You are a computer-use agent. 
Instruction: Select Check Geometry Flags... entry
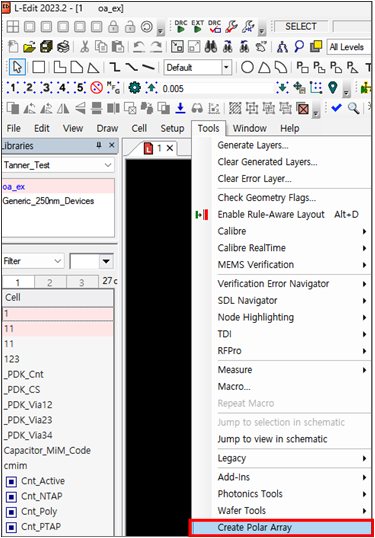[267, 198]
